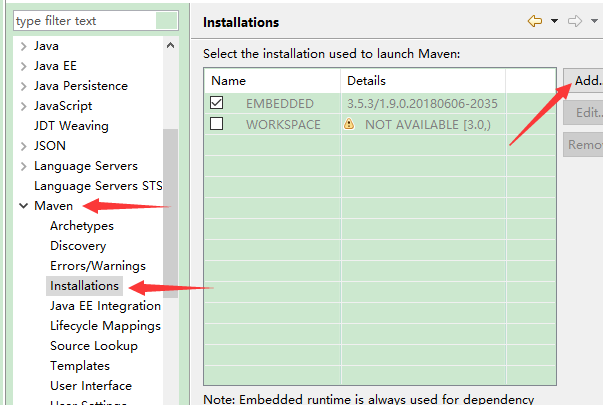Click the Remove installation button
The width and height of the screenshot is (603, 405).
pyautogui.click(x=584, y=145)
